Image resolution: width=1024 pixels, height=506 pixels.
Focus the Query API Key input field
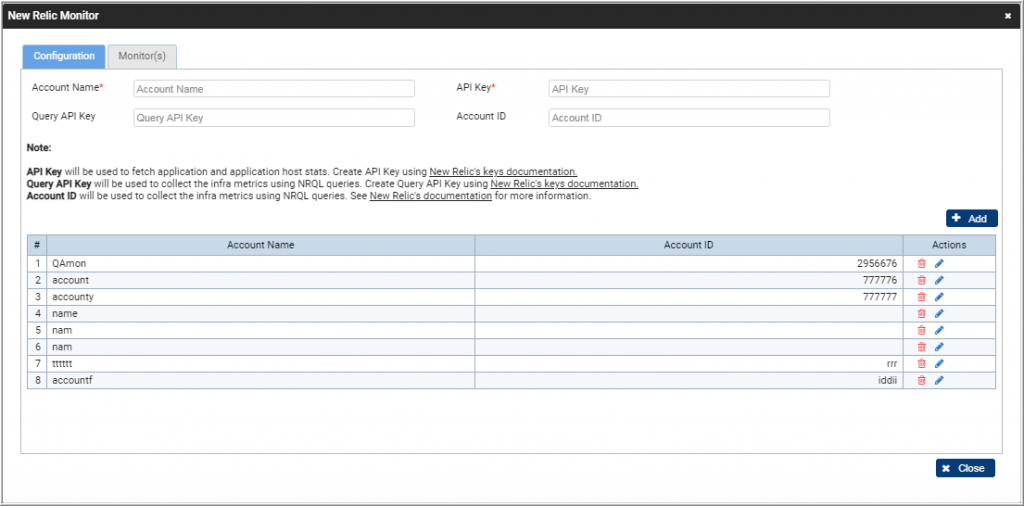(x=274, y=118)
